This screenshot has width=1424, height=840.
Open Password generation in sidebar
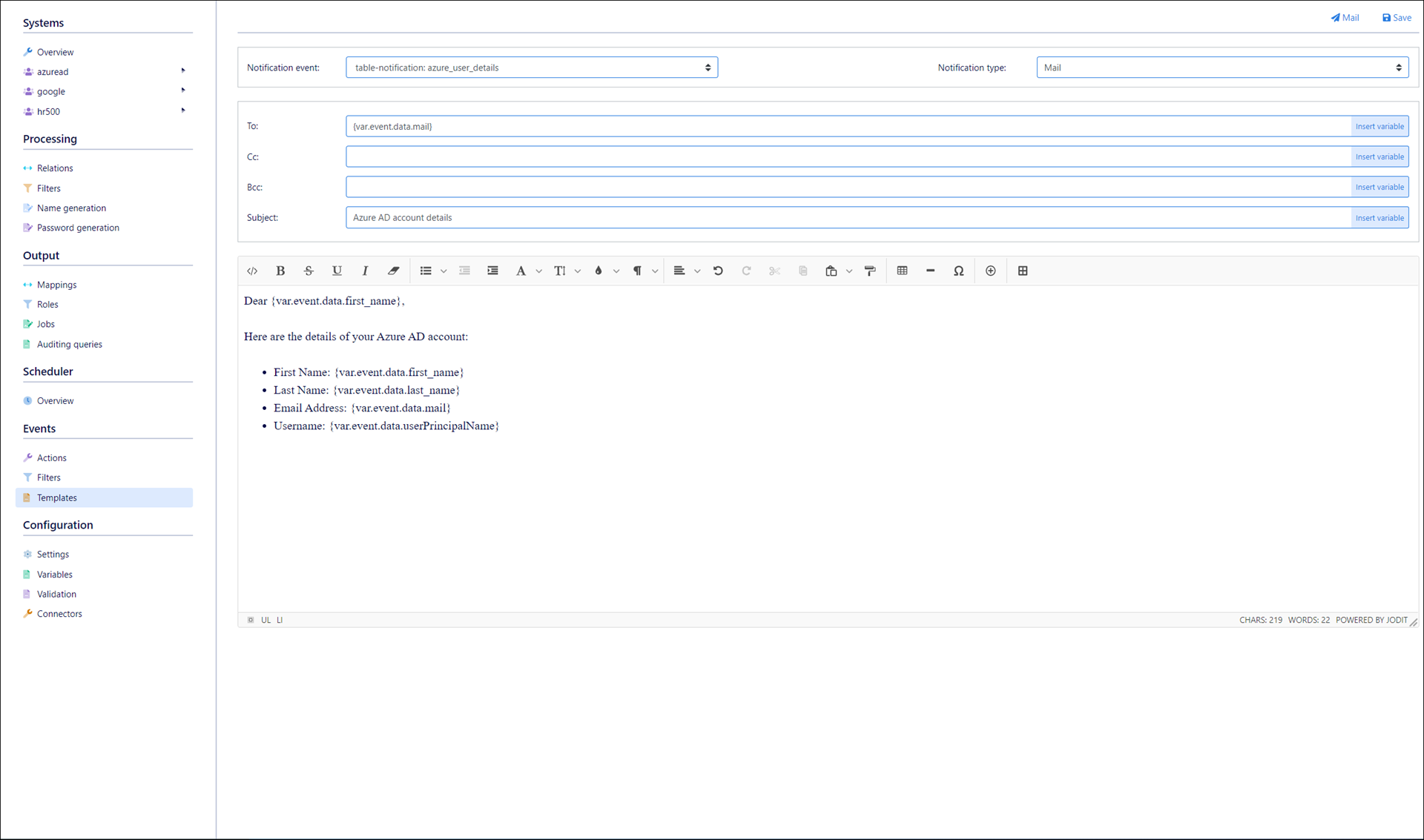coord(78,228)
